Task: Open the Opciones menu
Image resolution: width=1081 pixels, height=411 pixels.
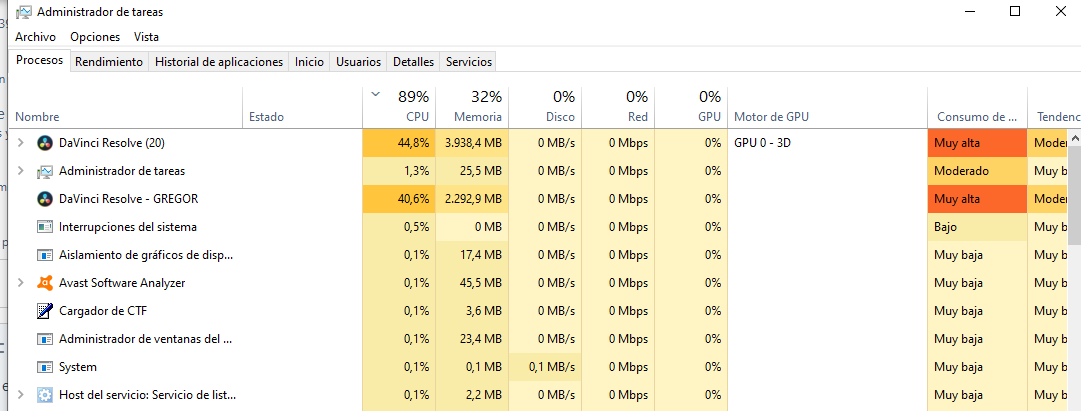Action: (x=95, y=37)
